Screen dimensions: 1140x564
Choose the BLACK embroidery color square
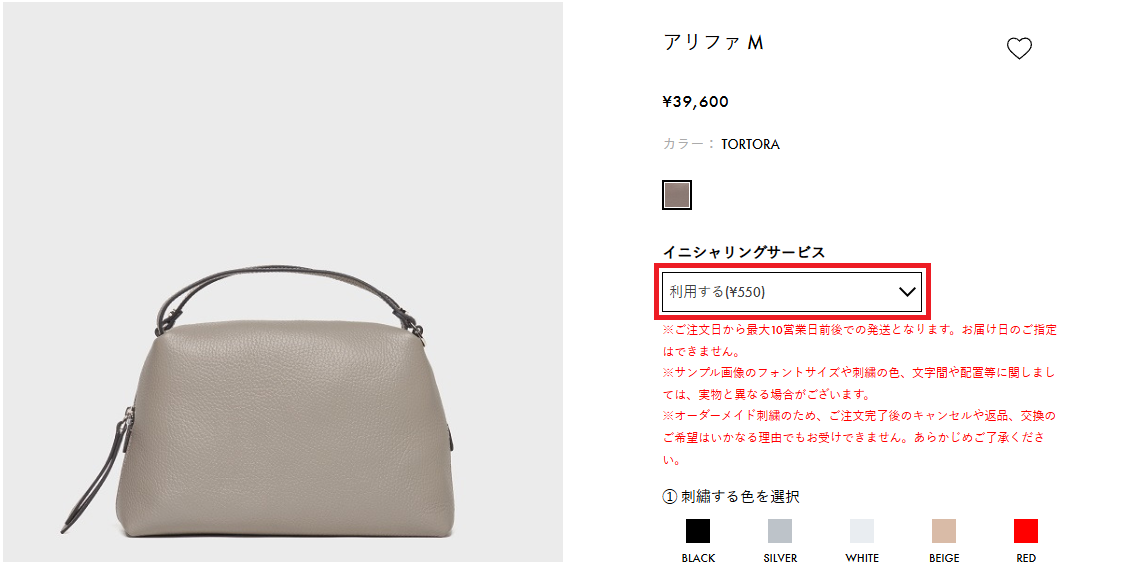point(698,531)
